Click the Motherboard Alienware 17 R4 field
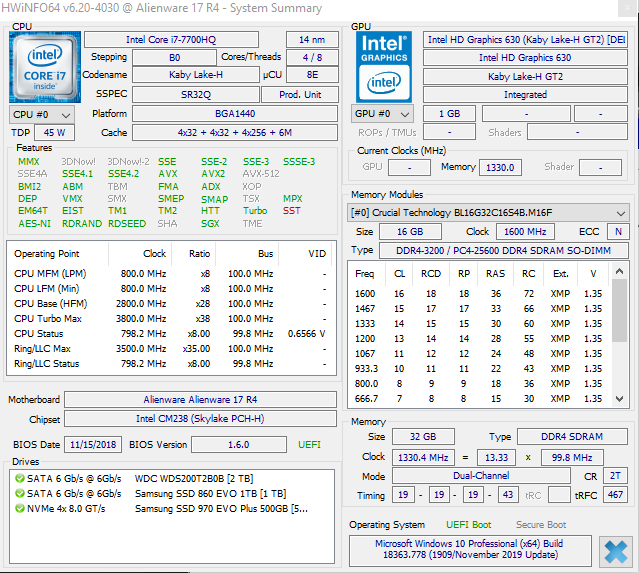The width and height of the screenshot is (639, 573). click(x=200, y=399)
